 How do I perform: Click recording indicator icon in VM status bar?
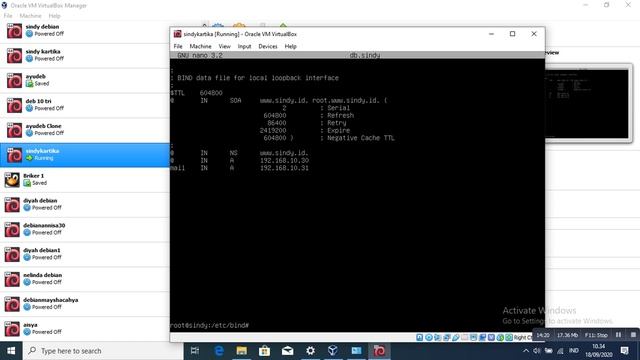(482, 338)
